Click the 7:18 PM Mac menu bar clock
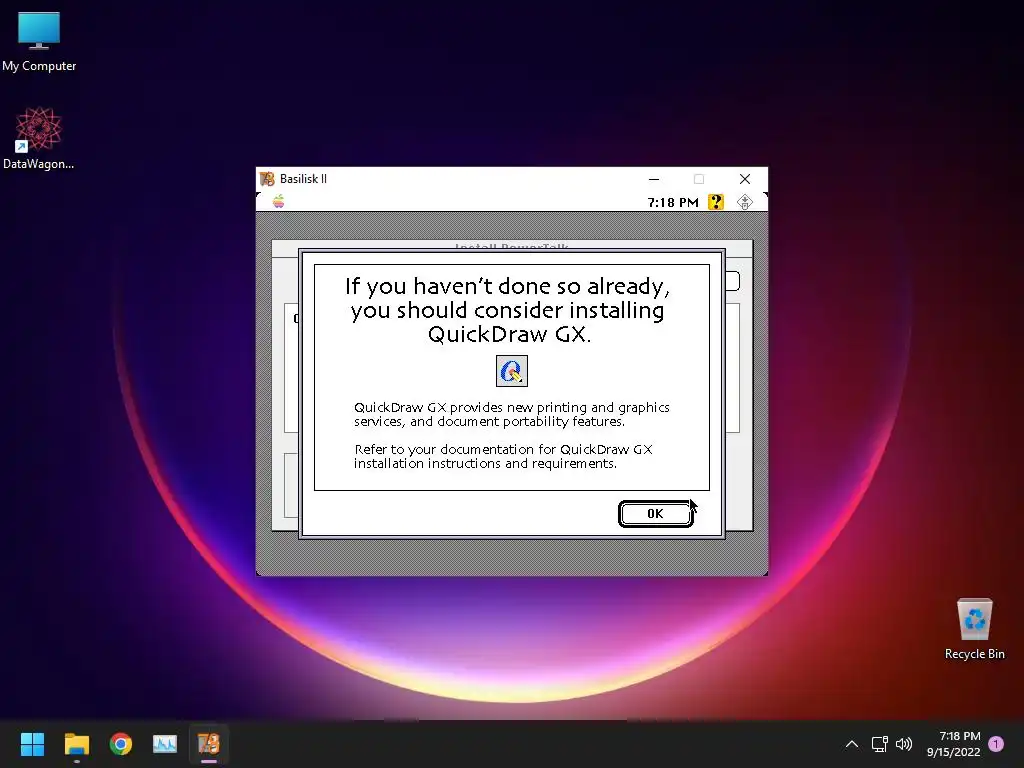The height and width of the screenshot is (768, 1024). [x=673, y=202]
